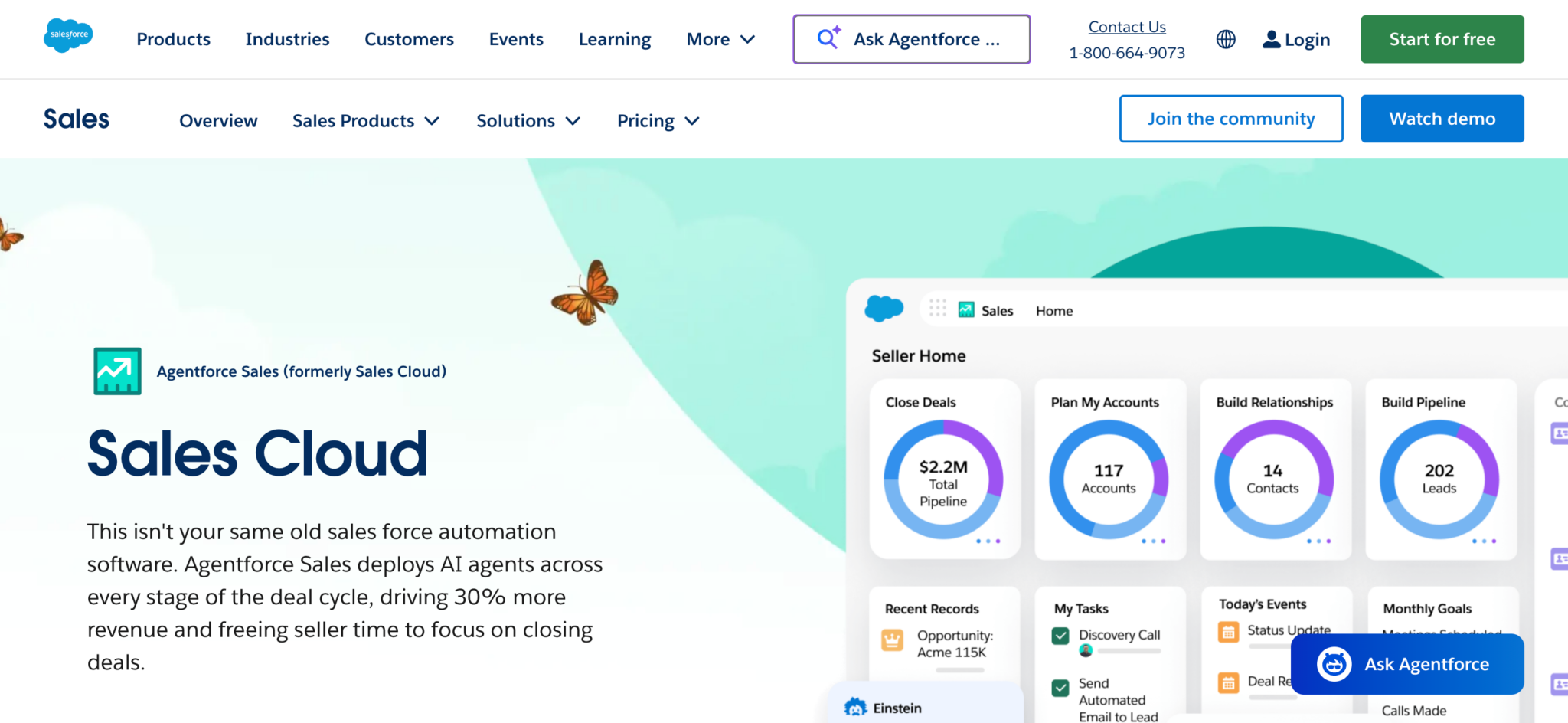The width and height of the screenshot is (1568, 723).
Task: Click the Recent Records card title
Action: (x=932, y=609)
